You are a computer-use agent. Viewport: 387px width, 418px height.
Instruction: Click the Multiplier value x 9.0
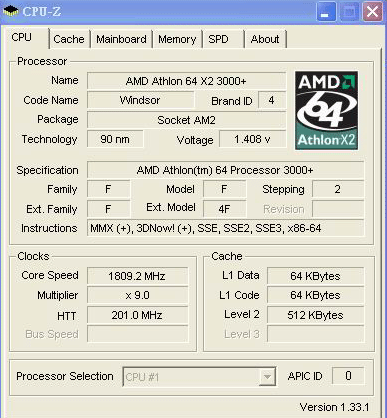137,295
